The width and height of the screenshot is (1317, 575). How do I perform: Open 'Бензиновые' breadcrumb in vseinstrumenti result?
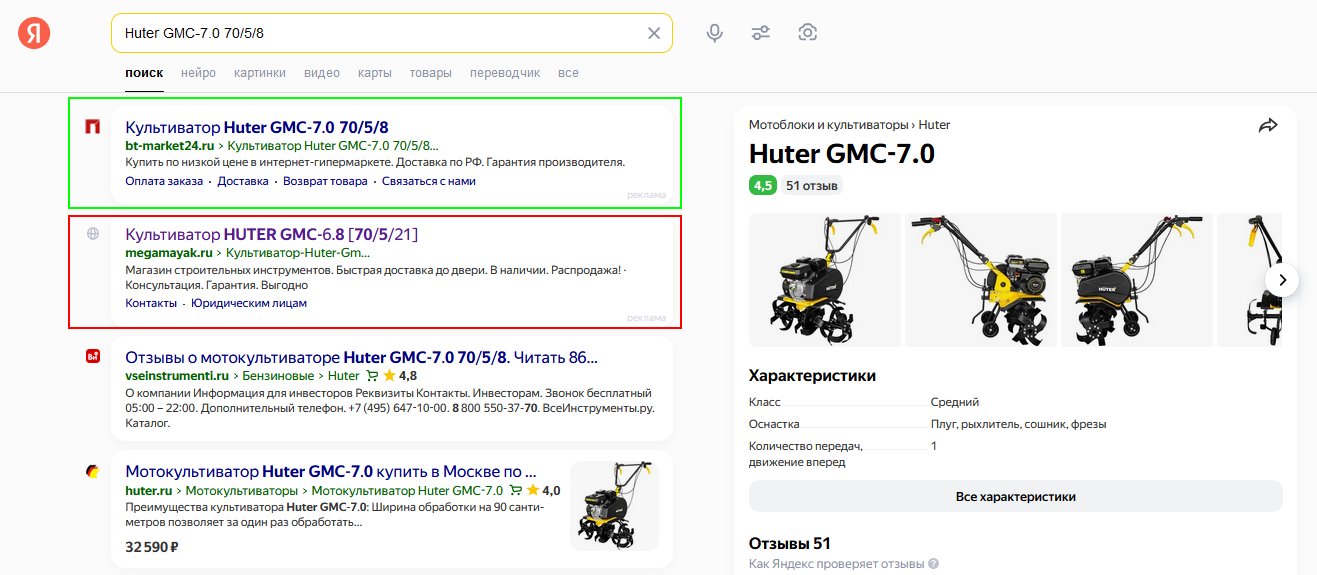pos(279,376)
